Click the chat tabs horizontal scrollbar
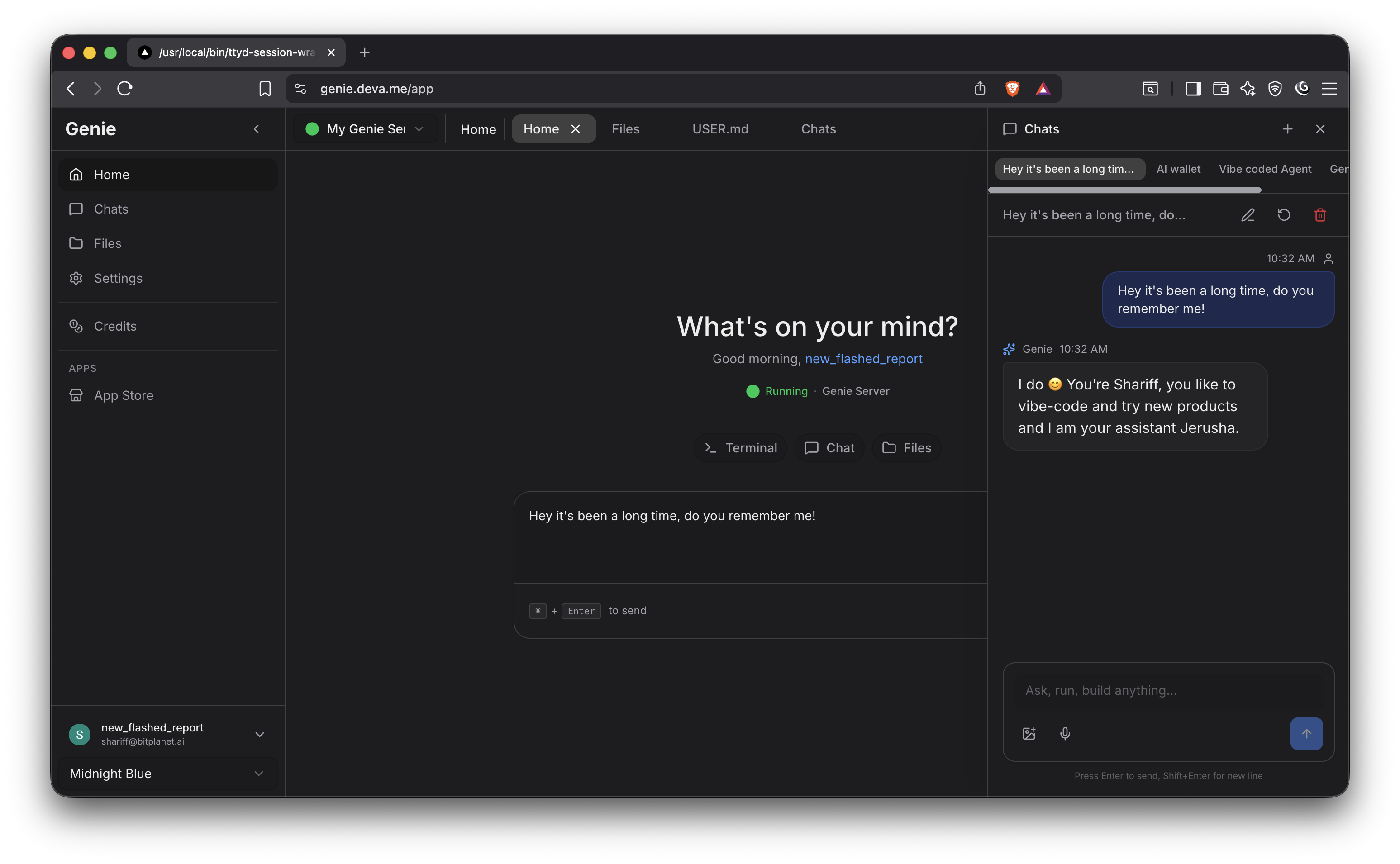The image size is (1400, 864). click(1124, 190)
